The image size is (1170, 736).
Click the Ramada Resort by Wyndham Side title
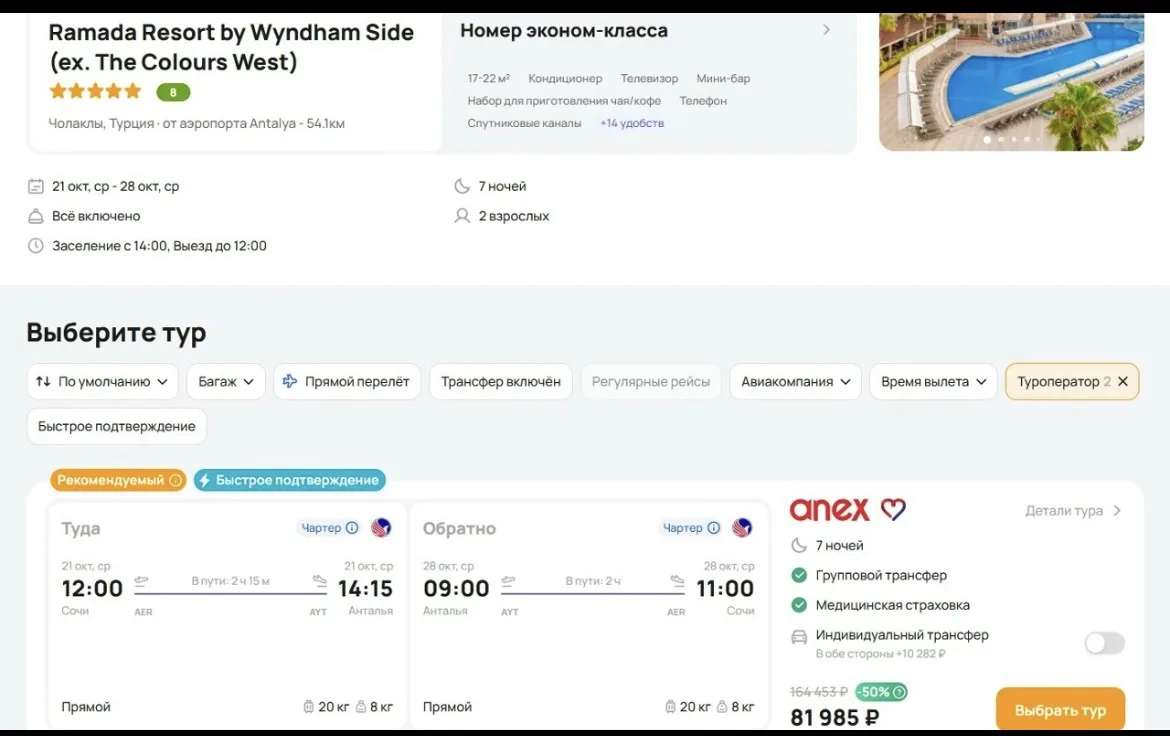[x=231, y=47]
